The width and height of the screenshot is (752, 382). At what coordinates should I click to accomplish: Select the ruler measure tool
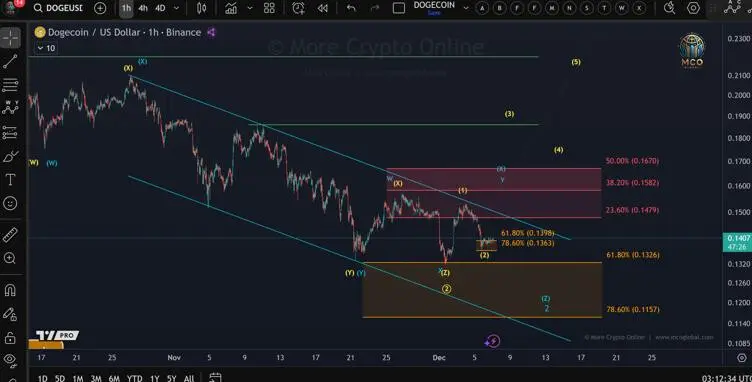coord(10,234)
